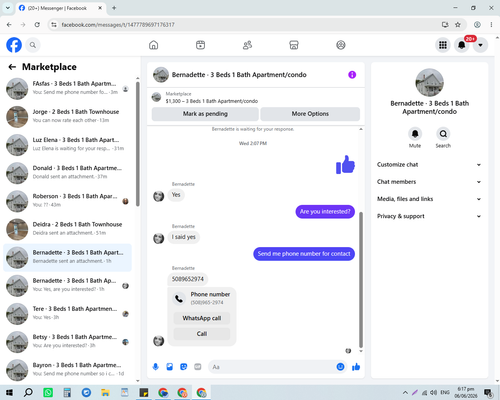Open WhatsApp from taskbar

tap(48, 393)
